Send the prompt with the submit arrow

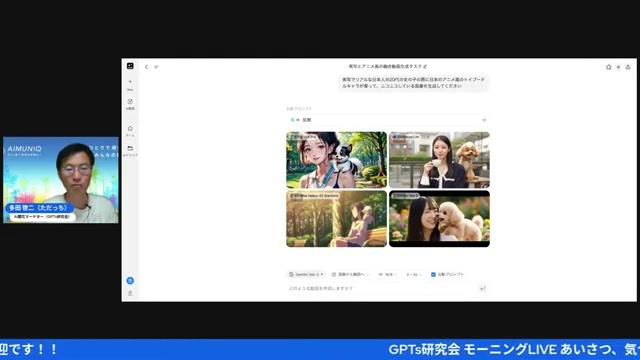coord(483,289)
